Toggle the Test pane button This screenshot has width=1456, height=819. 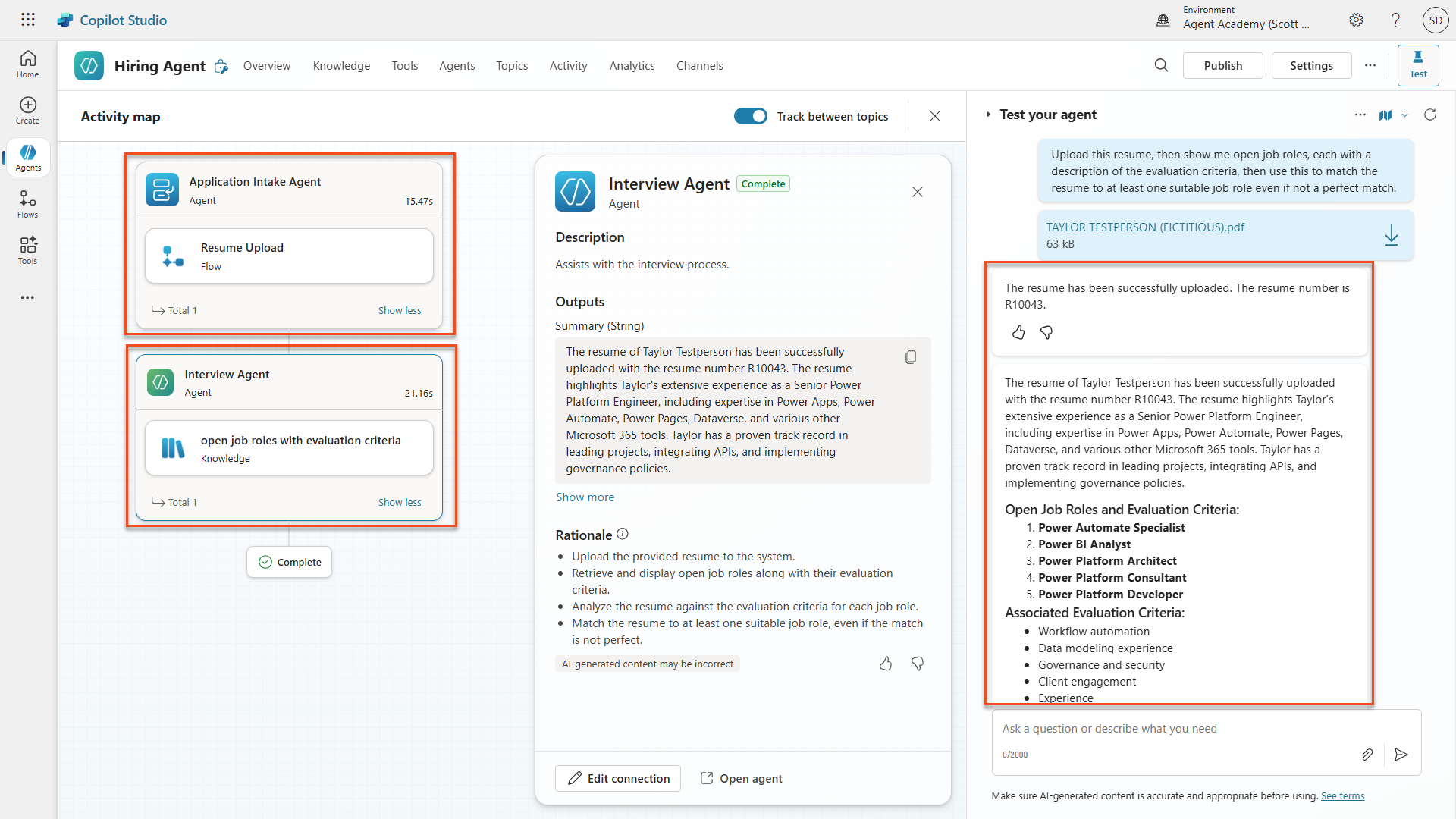pyautogui.click(x=1417, y=64)
